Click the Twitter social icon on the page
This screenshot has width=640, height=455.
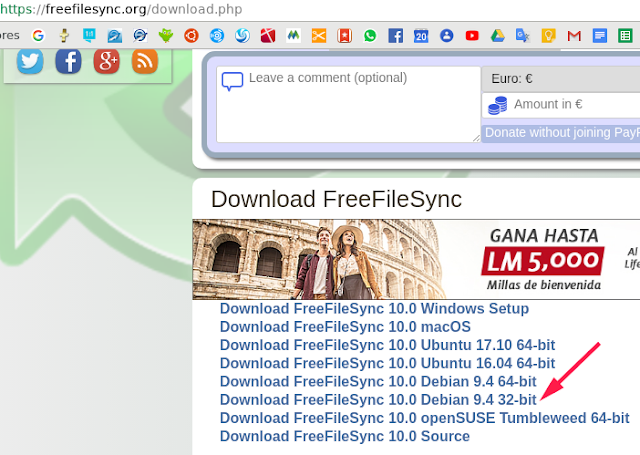(x=30, y=61)
